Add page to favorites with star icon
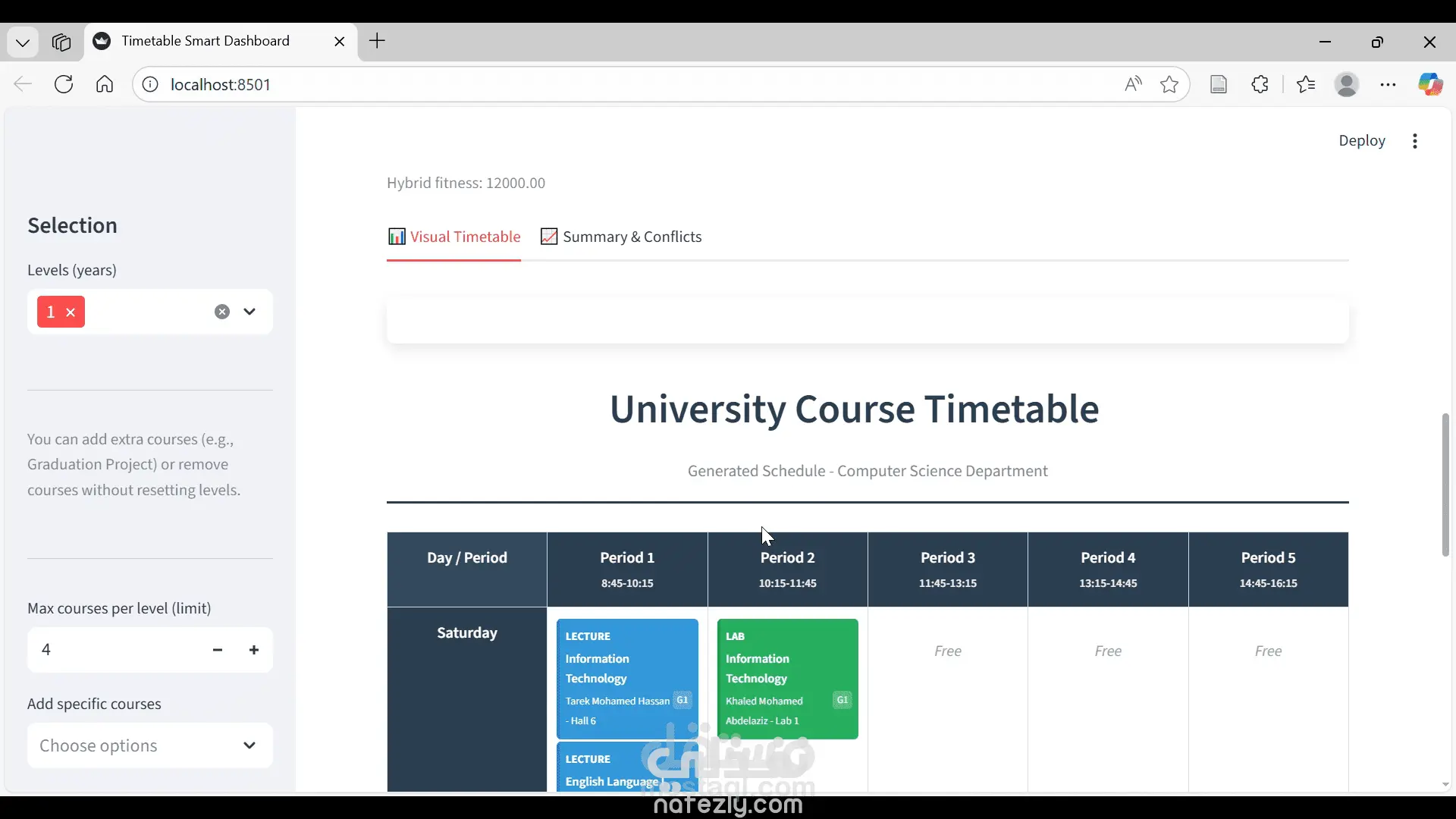This screenshot has height=819, width=1456. click(1169, 84)
